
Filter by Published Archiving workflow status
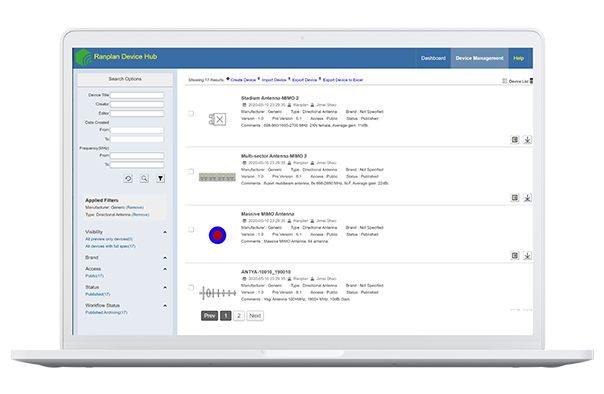coord(106,312)
